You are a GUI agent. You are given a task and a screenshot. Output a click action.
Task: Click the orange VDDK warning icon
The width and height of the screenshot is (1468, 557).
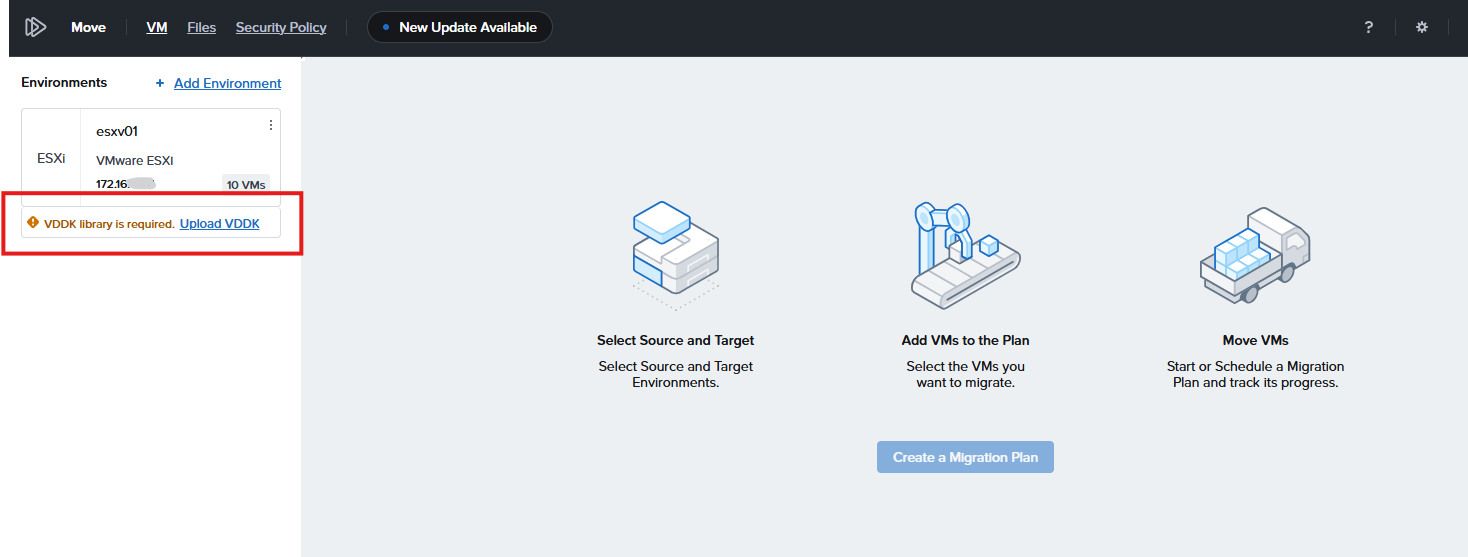(33, 223)
